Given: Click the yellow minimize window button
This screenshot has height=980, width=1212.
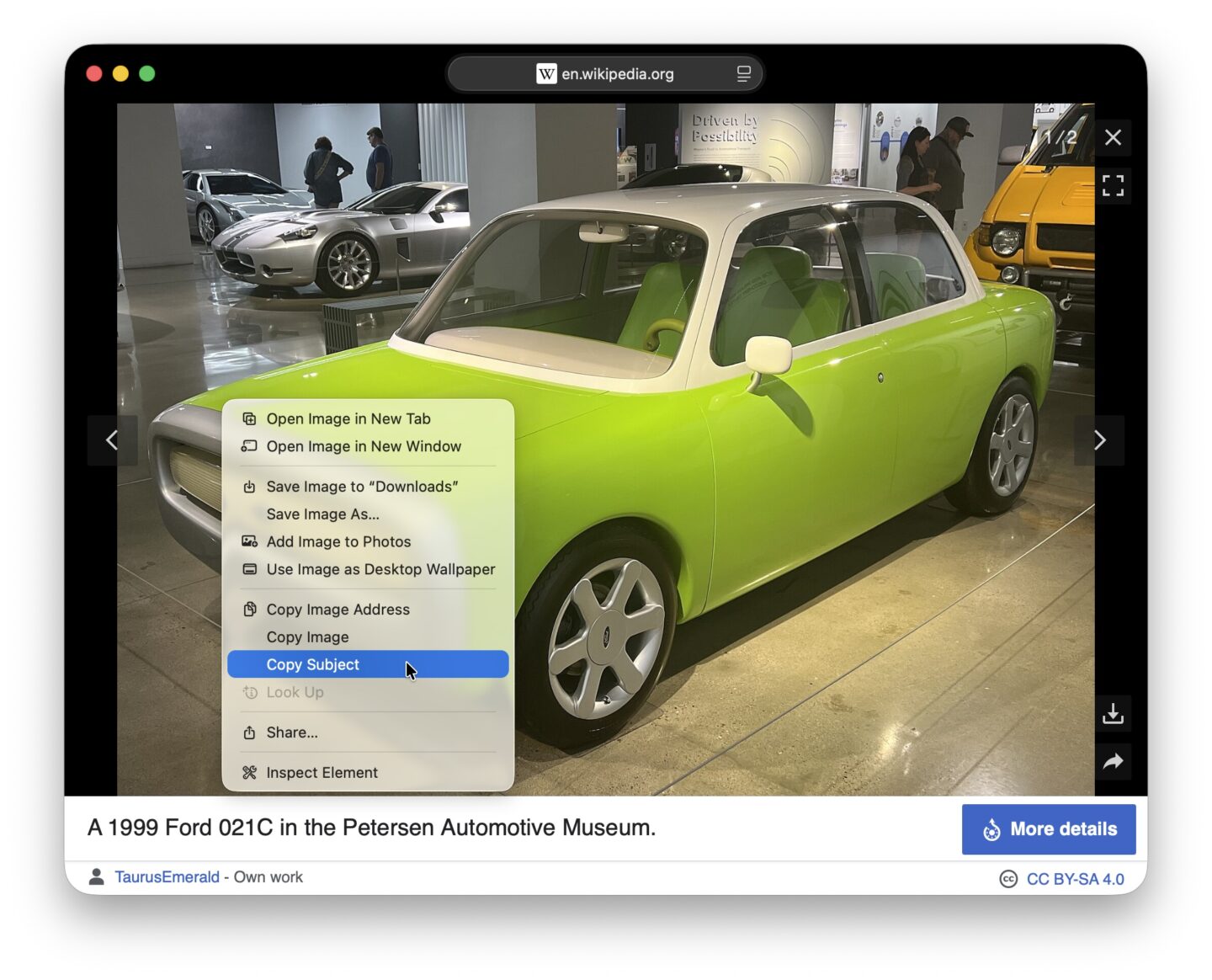Looking at the screenshot, I should pyautogui.click(x=120, y=74).
